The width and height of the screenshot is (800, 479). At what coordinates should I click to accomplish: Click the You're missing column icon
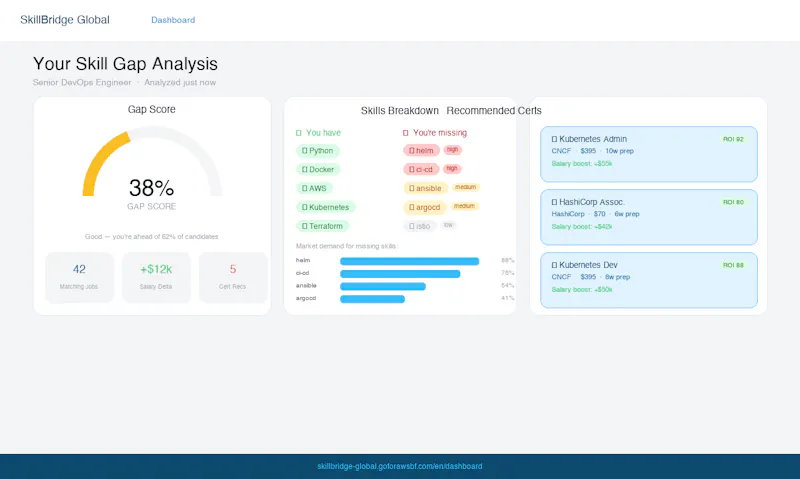pyautogui.click(x=406, y=133)
